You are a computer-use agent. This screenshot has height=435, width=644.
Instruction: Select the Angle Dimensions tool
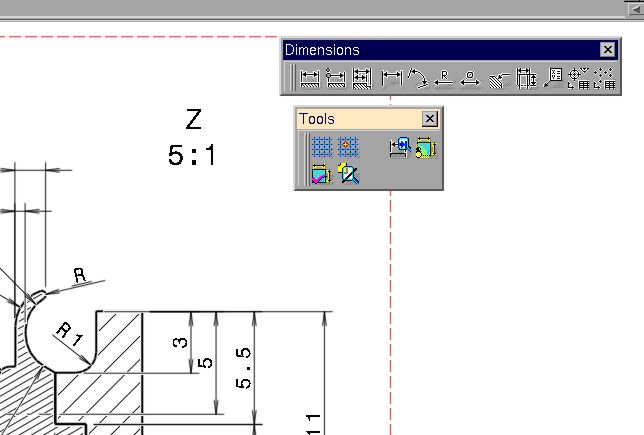(418, 78)
